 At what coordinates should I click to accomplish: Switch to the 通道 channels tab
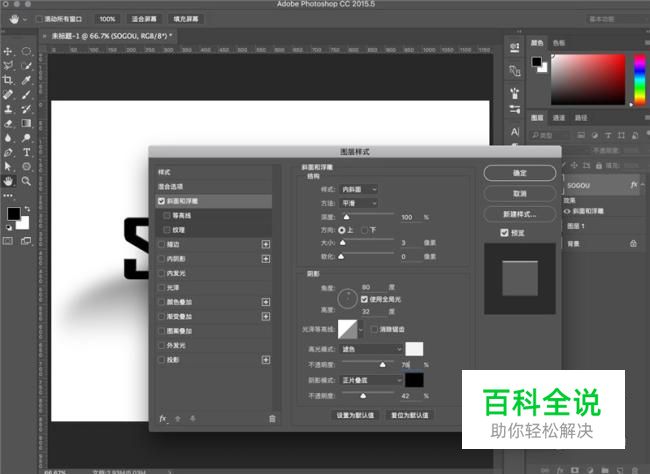559,118
